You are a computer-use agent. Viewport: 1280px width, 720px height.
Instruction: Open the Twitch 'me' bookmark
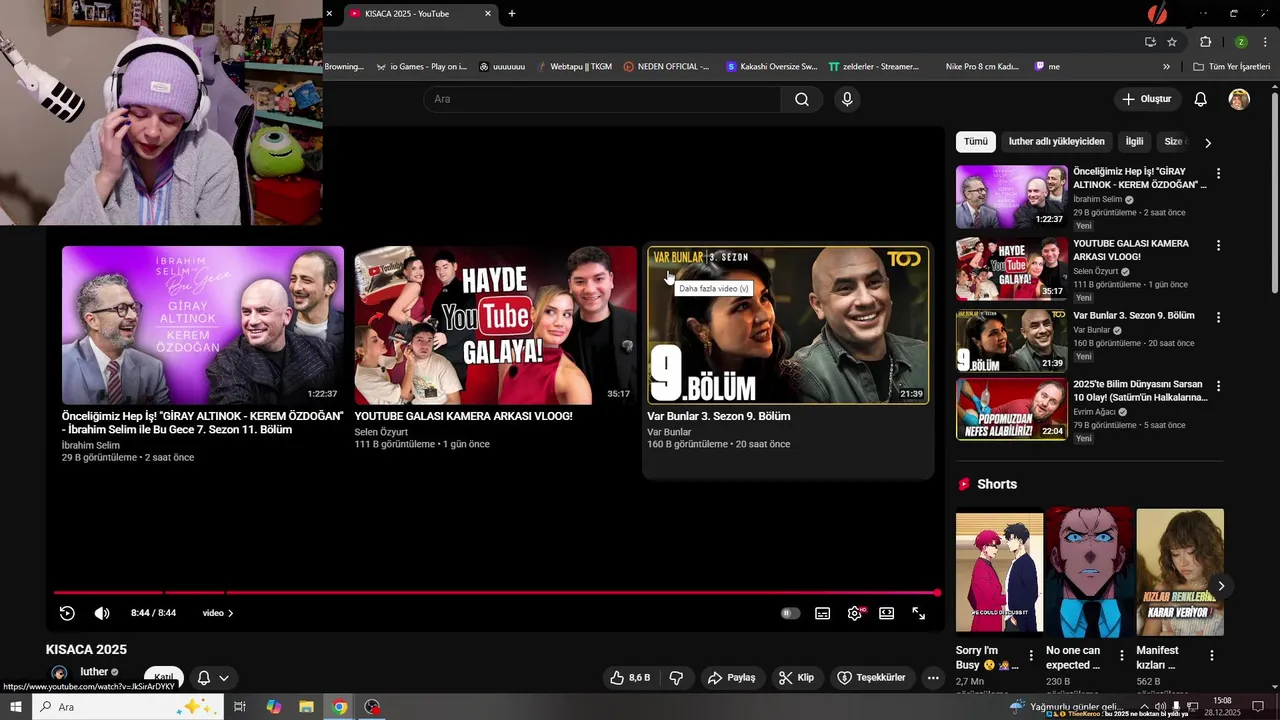tap(1047, 67)
